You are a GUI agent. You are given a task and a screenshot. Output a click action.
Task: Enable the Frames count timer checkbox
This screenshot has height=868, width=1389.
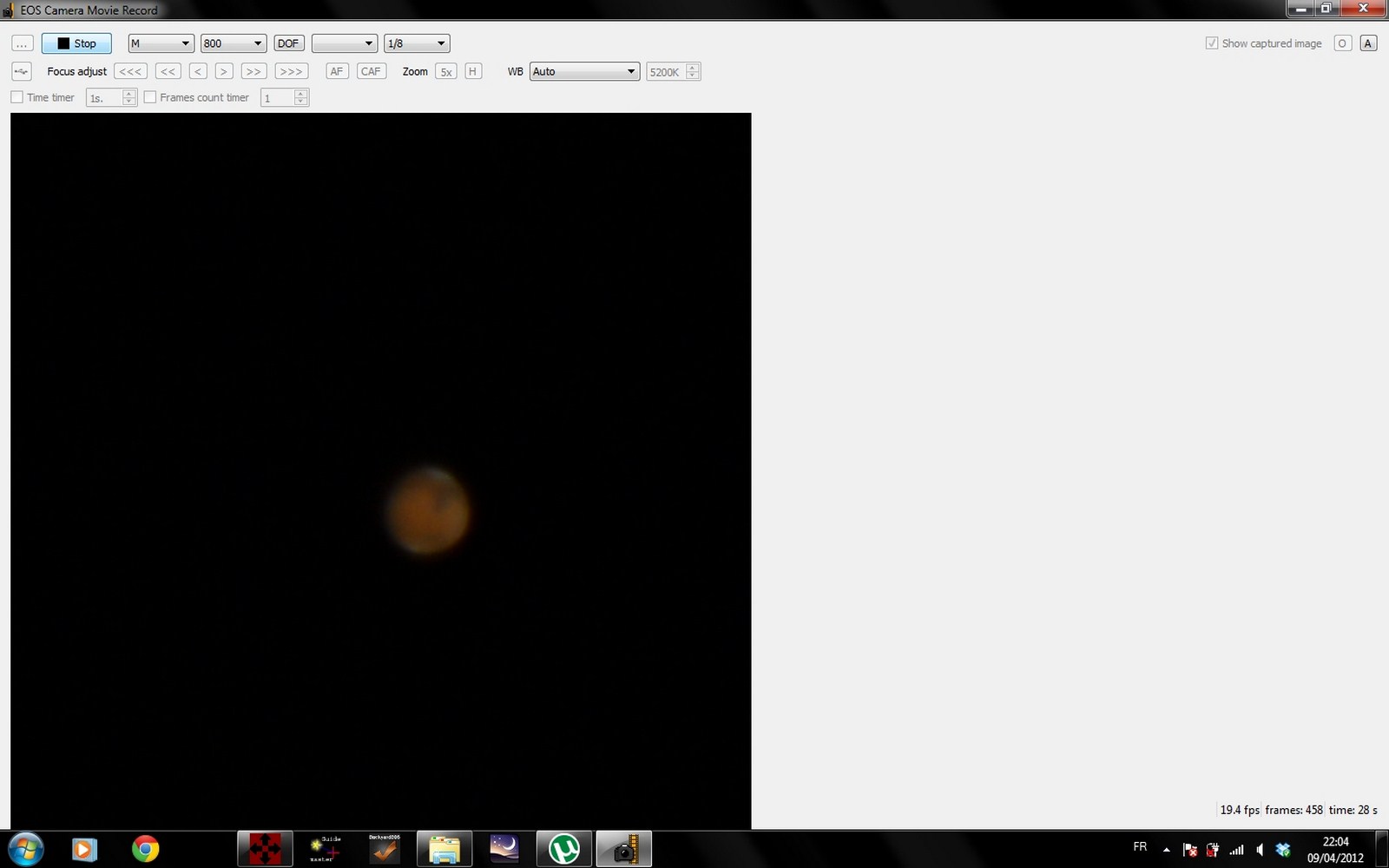150,97
